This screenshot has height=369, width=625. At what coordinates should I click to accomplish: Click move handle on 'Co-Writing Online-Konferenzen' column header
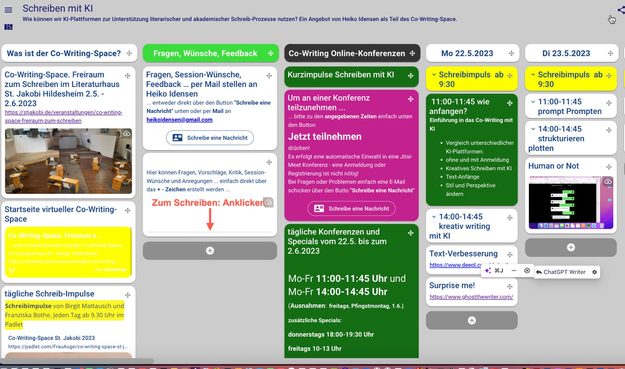tap(412, 53)
